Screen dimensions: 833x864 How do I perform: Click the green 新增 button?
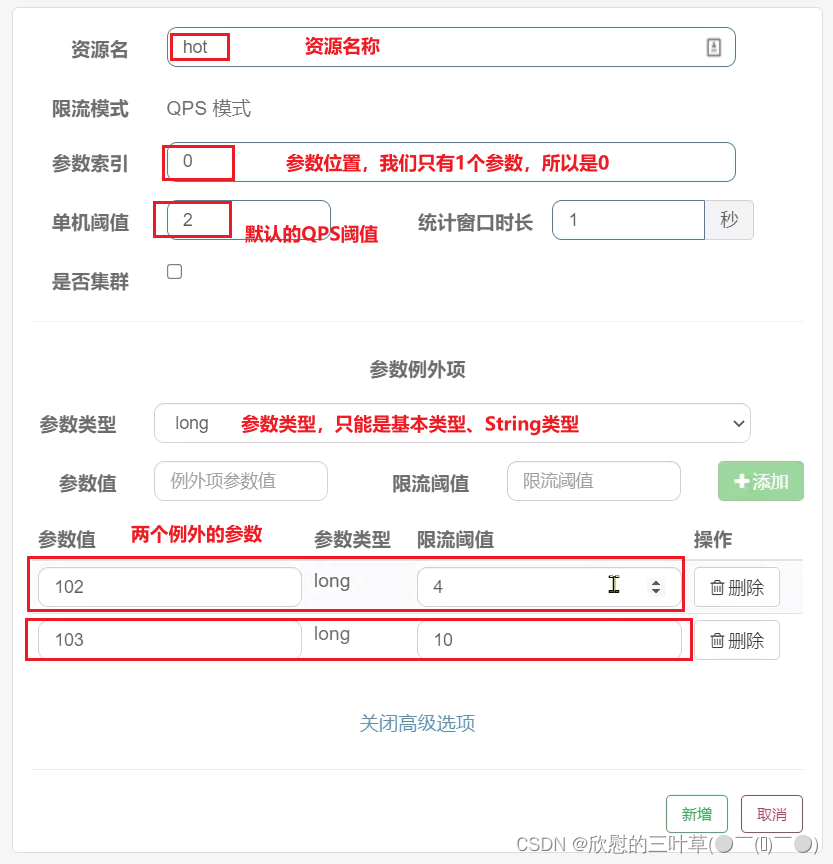pos(696,814)
